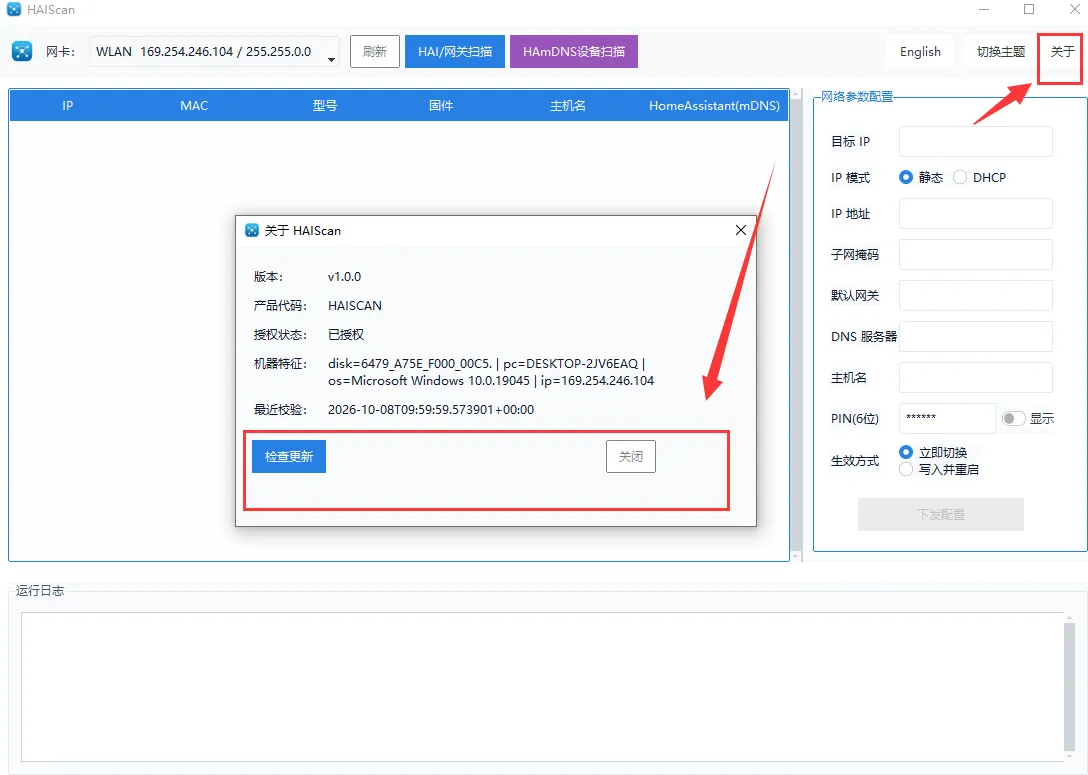The image size is (1088, 775).
Task: Click the 运行日志 vertical scrollbar
Action: (x=1069, y=687)
